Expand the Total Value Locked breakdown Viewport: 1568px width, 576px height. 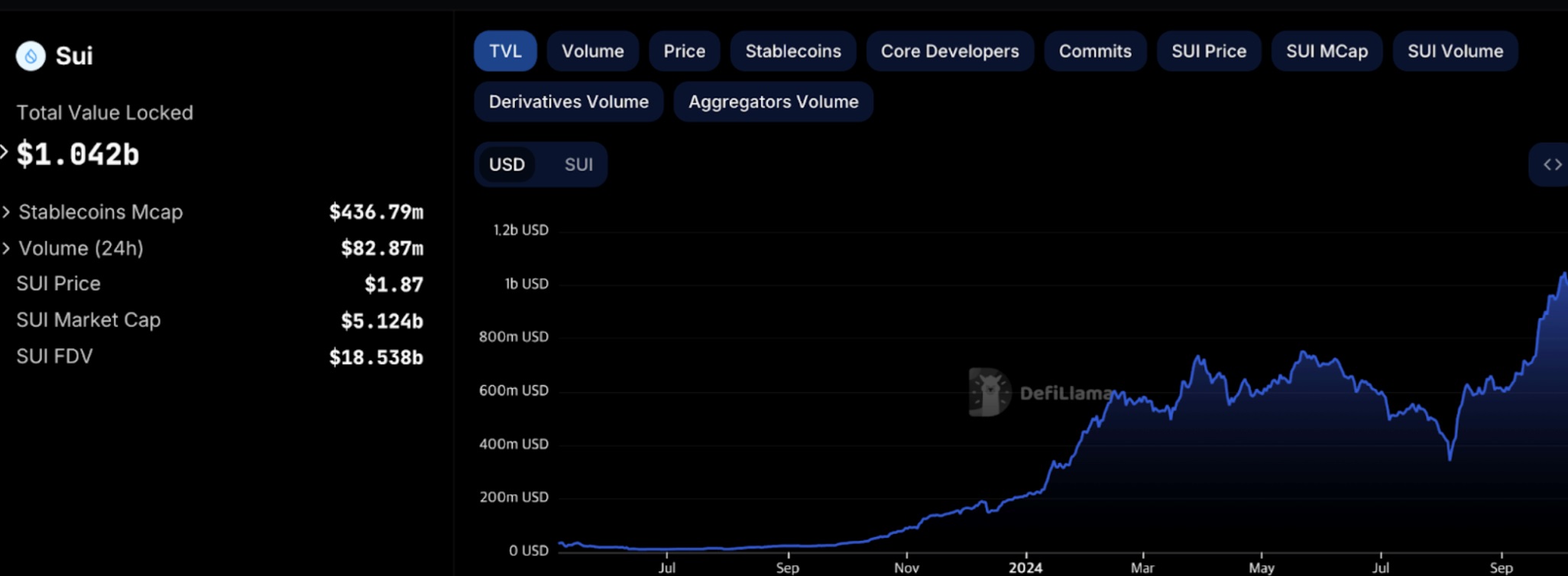click(x=5, y=152)
